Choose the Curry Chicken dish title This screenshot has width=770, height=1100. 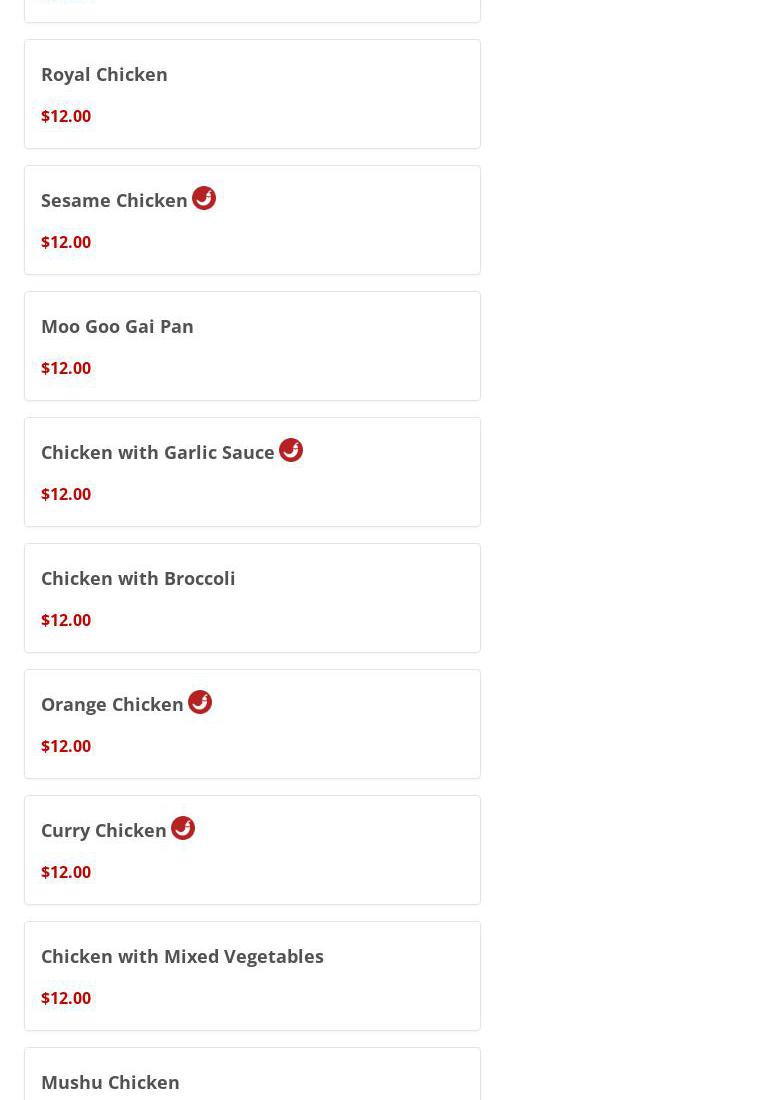pyautogui.click(x=103, y=831)
